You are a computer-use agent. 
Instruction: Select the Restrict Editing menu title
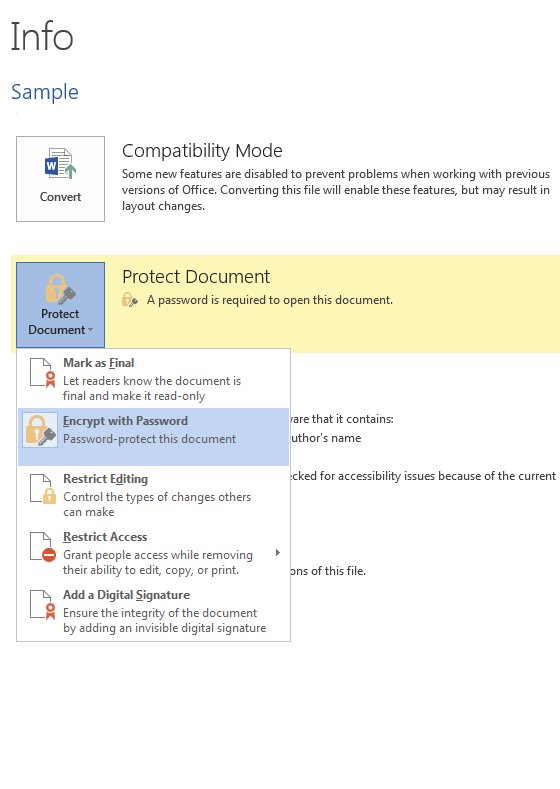[106, 479]
